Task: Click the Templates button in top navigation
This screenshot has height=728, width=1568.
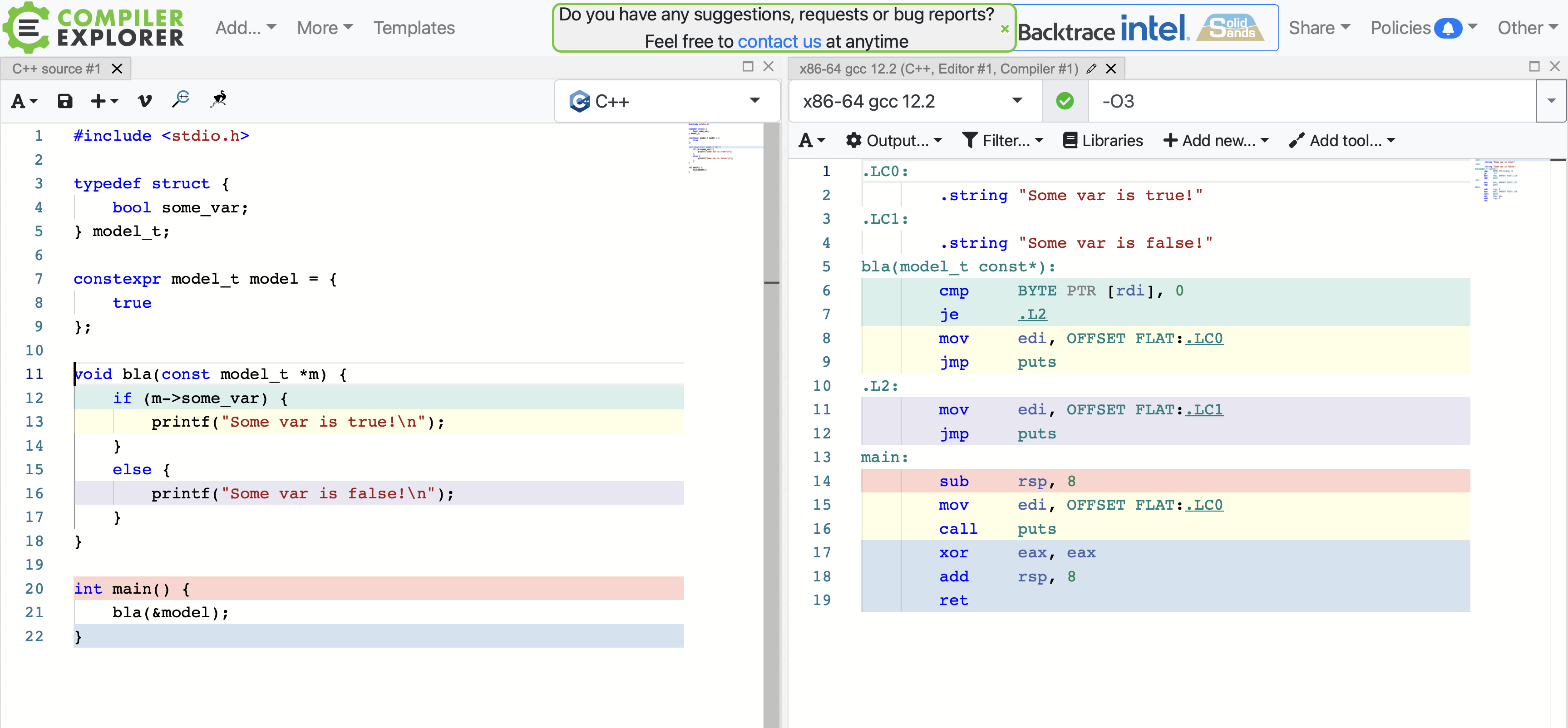Action: coord(413,27)
